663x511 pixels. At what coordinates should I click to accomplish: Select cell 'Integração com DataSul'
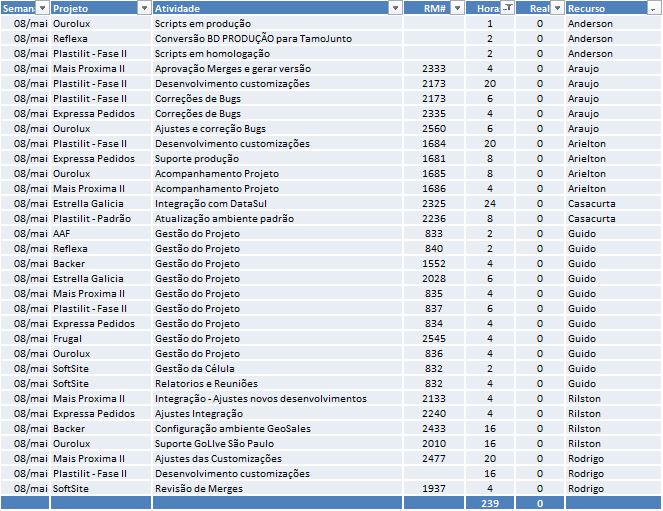[277, 203]
